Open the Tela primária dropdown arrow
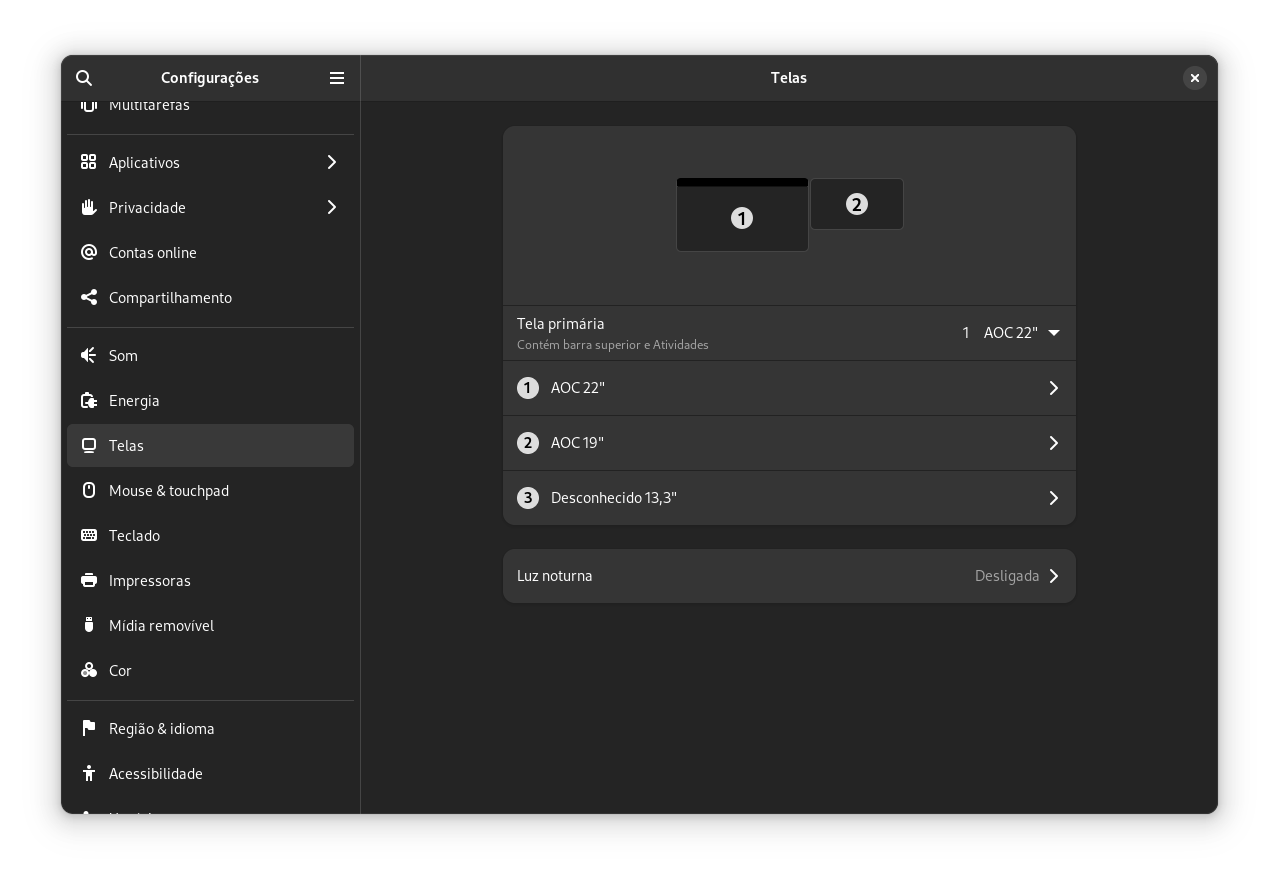The image size is (1279, 881). [x=1054, y=333]
